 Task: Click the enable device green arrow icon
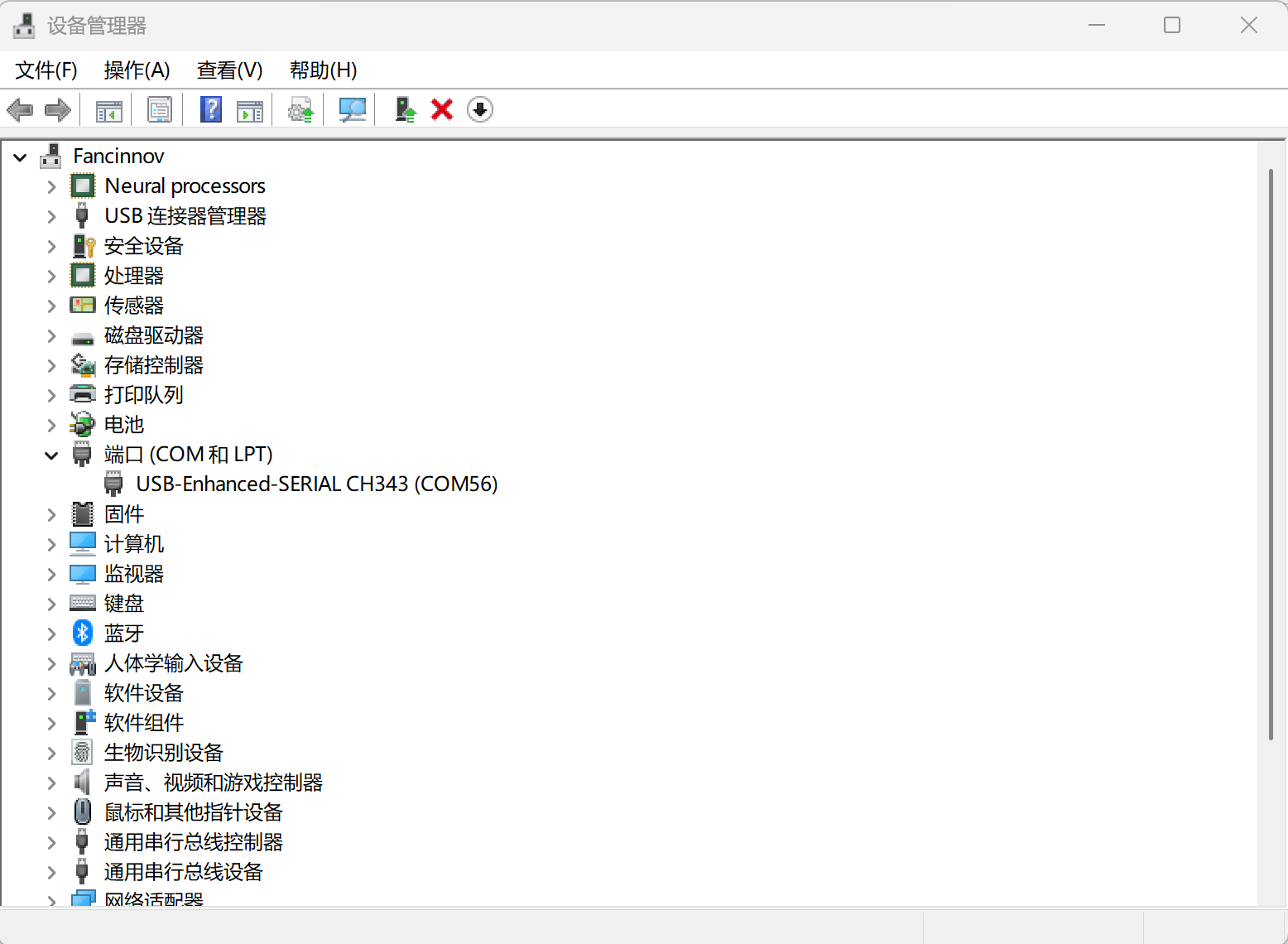coord(405,109)
